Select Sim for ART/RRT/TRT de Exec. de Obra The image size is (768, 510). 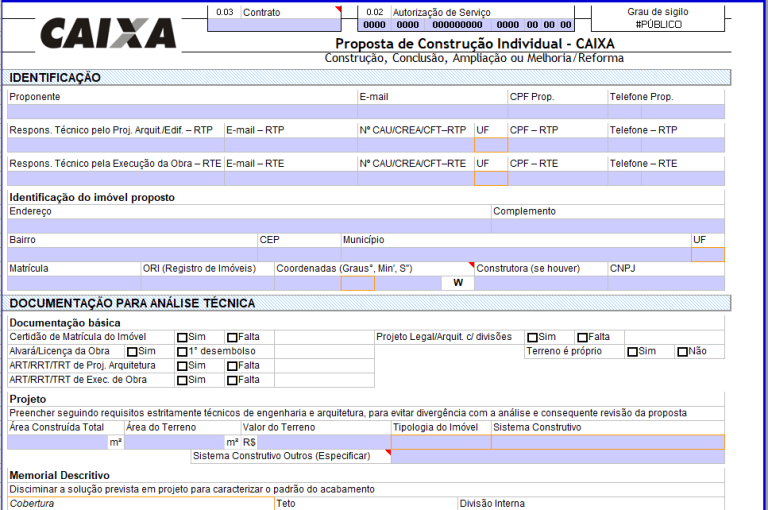[182, 380]
